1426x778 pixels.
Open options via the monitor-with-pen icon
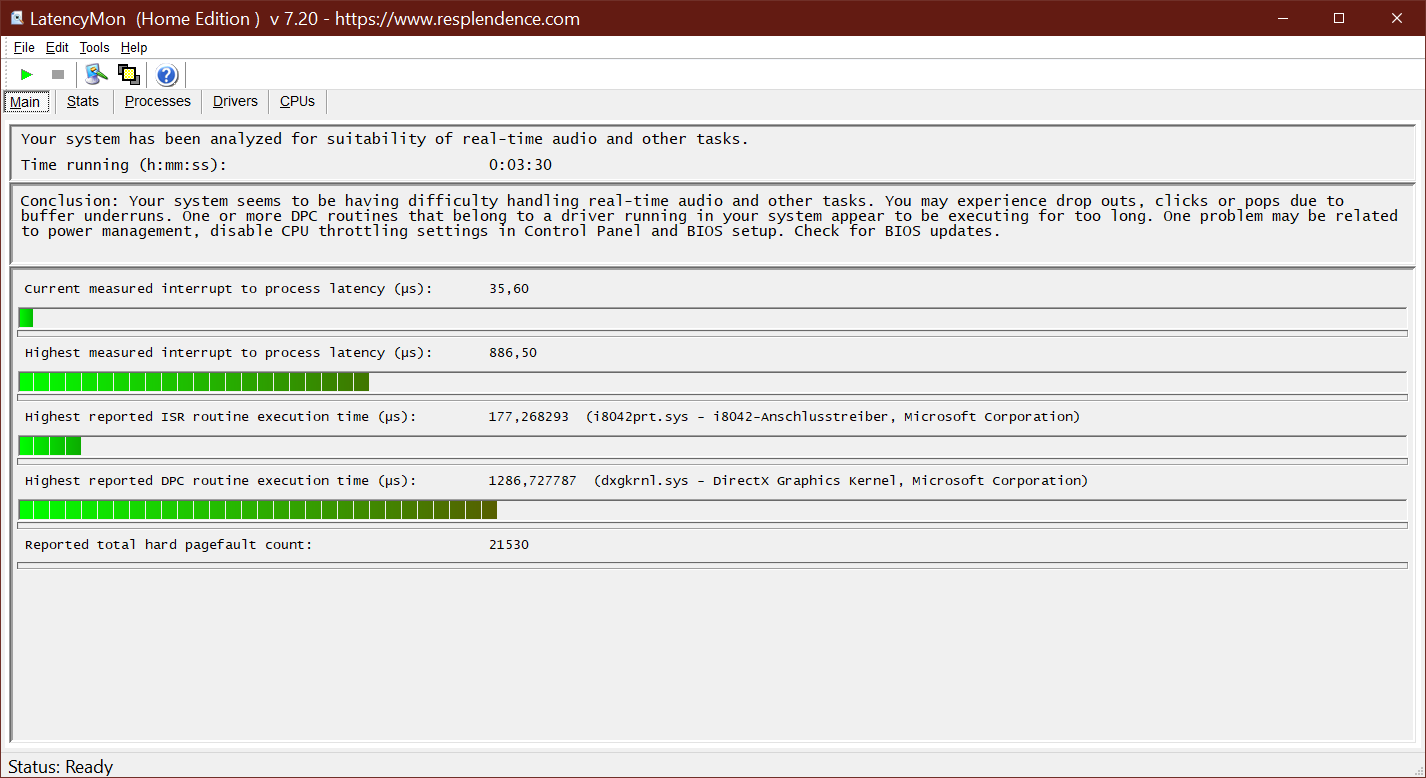click(96, 74)
